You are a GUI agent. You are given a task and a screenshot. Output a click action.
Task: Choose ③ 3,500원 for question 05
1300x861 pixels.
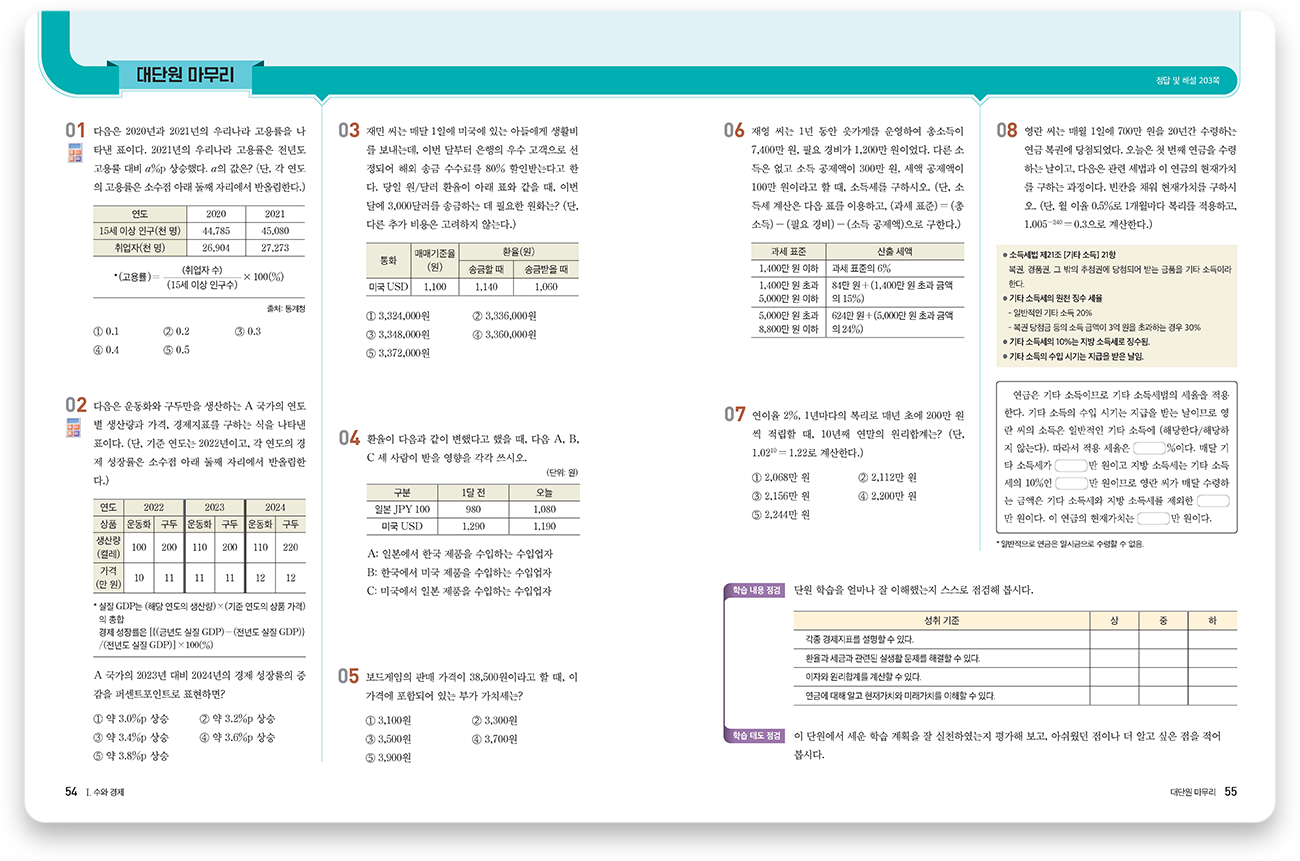coord(389,739)
